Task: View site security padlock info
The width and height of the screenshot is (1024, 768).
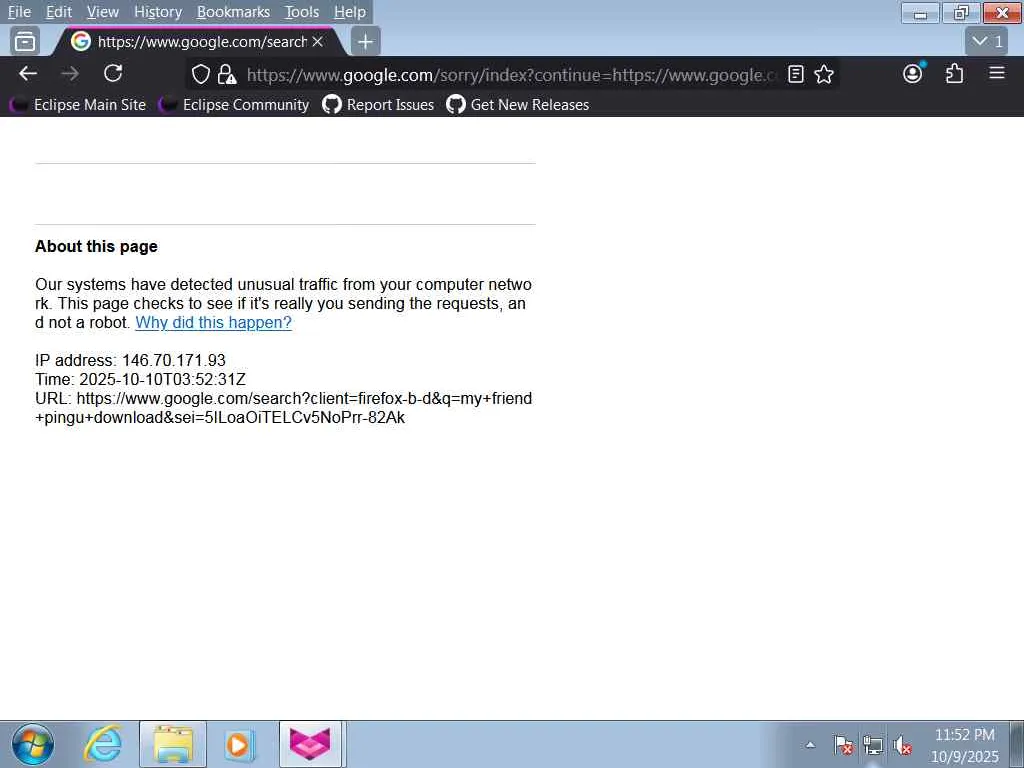Action: pos(227,74)
